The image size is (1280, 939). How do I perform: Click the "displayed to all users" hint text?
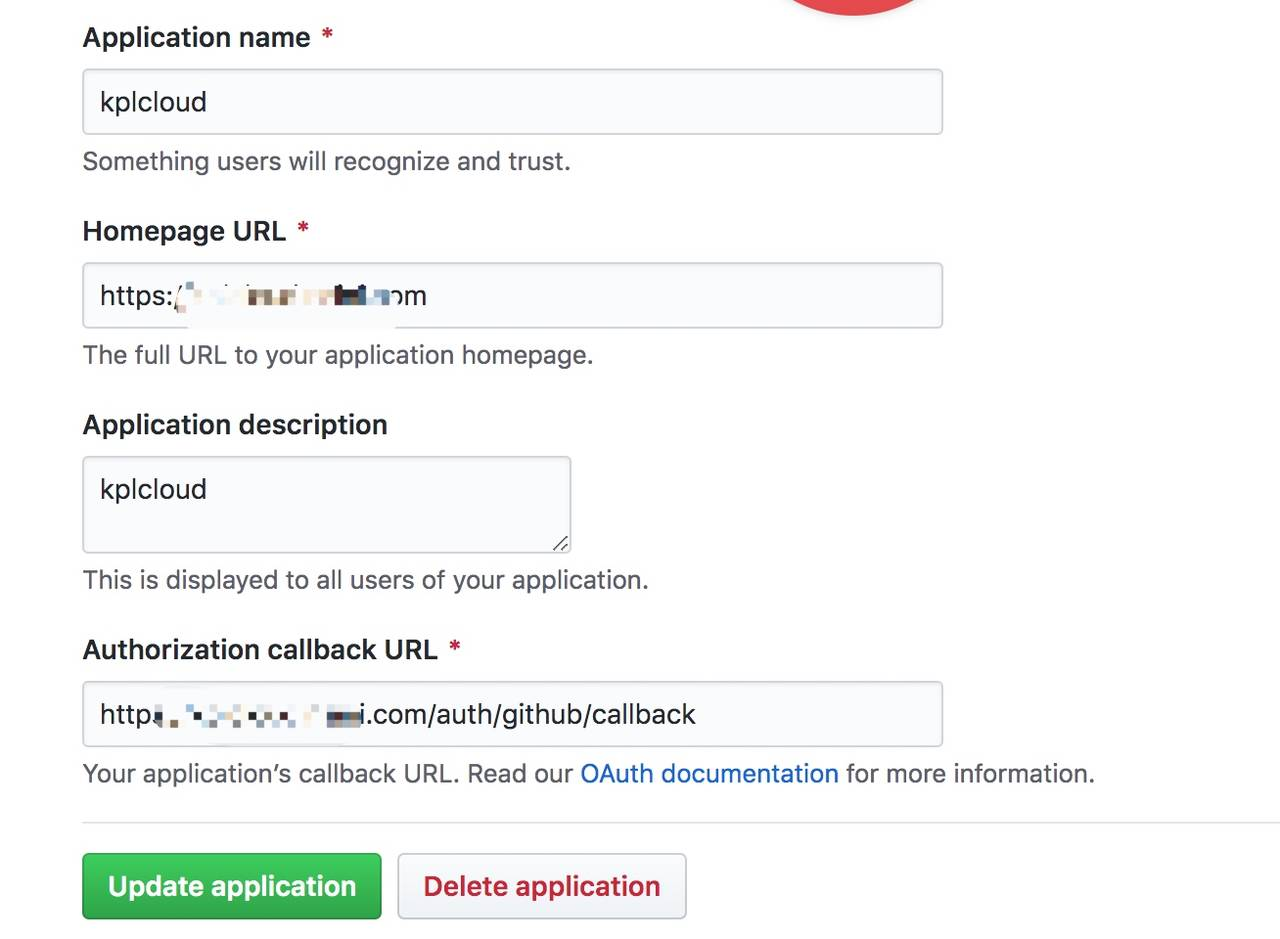pos(365,580)
